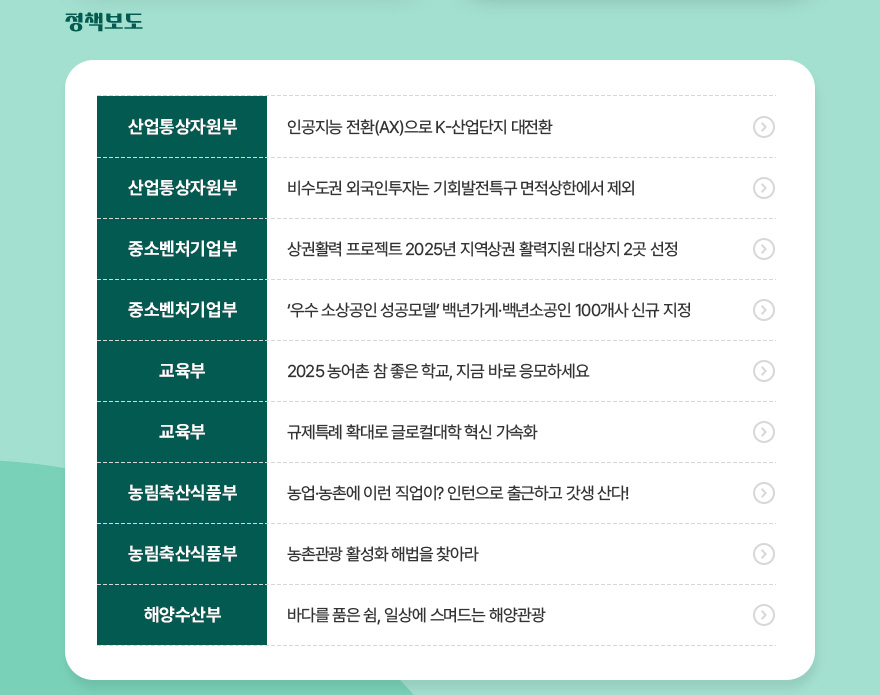Click the circle arrow beside the 백년가게·백년소공인 headline
This screenshot has height=695, width=880.
point(763,310)
